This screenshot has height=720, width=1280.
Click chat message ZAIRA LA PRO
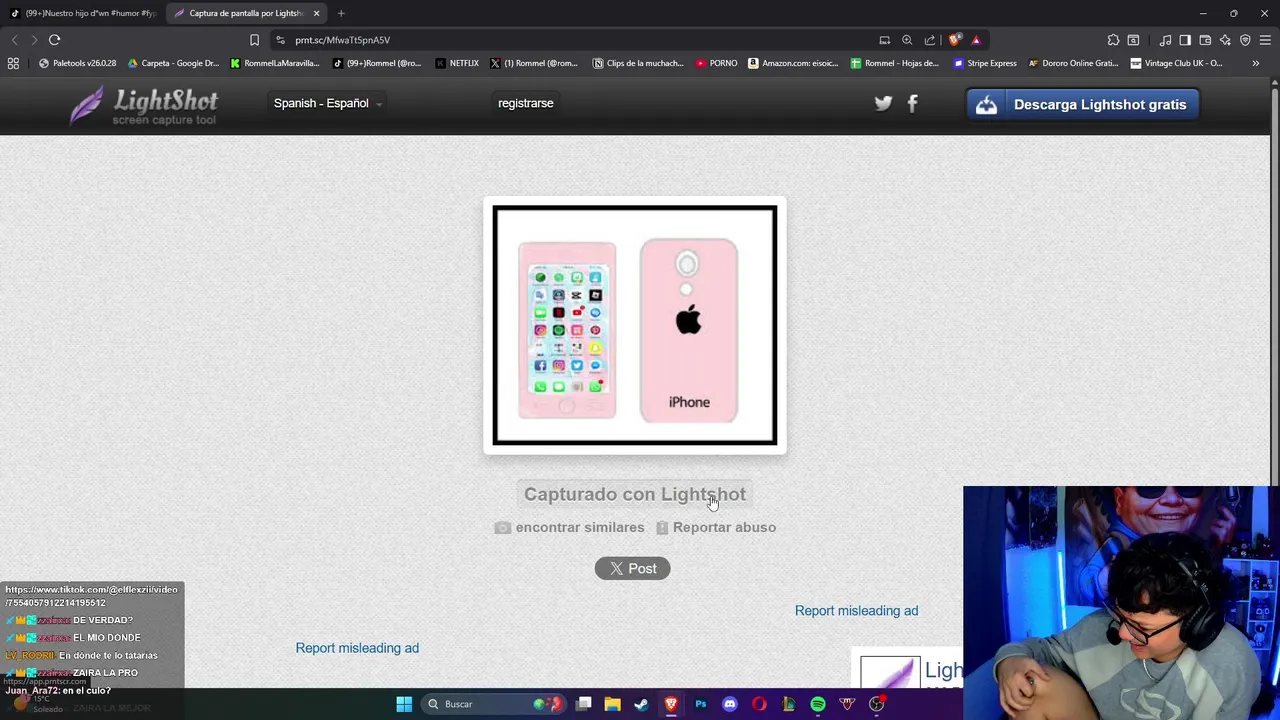[x=105, y=673]
